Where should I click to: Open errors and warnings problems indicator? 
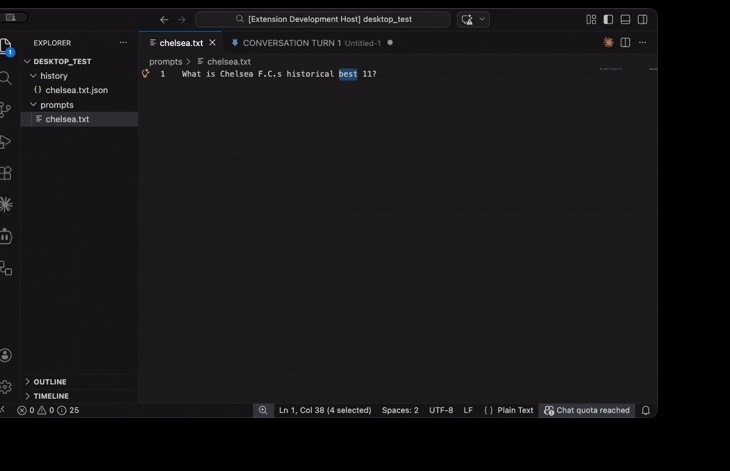(47, 410)
